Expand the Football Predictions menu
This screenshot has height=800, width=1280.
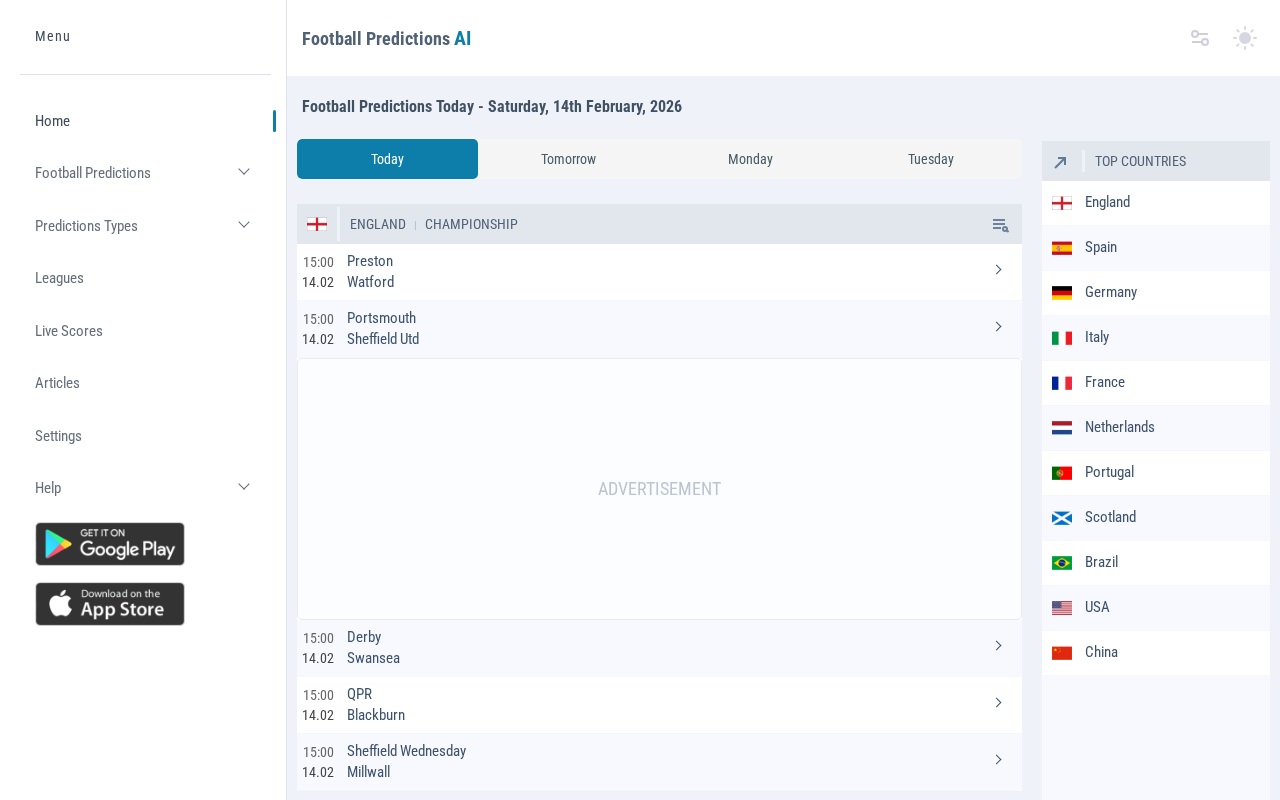(244, 172)
